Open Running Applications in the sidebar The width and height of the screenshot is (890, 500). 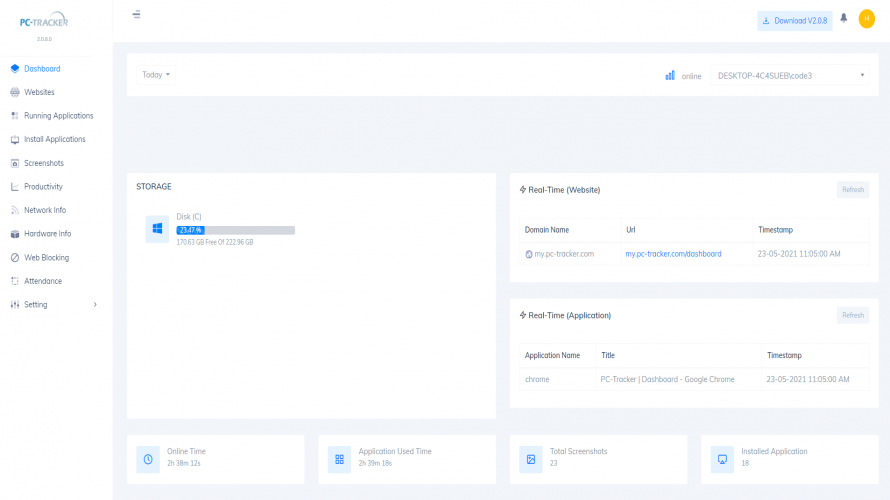58,116
